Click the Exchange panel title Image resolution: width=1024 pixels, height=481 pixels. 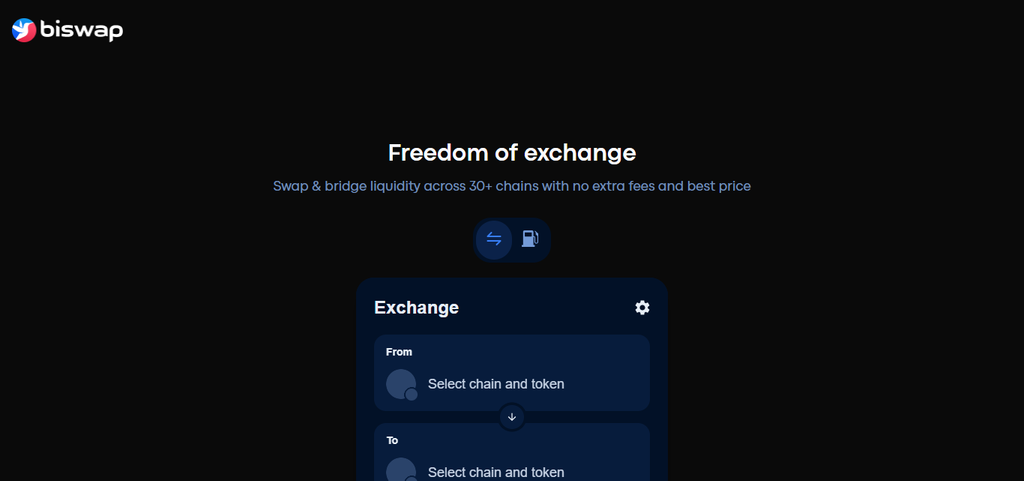point(417,307)
